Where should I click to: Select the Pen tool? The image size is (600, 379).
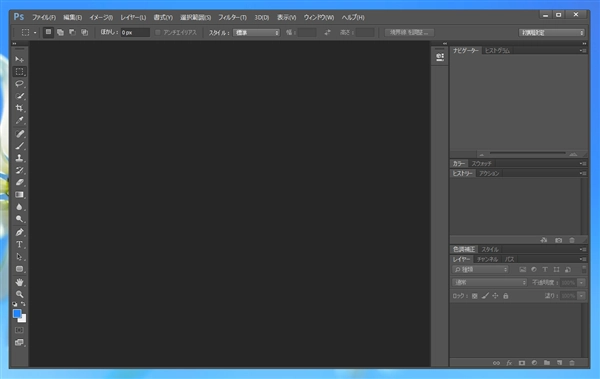coord(19,232)
